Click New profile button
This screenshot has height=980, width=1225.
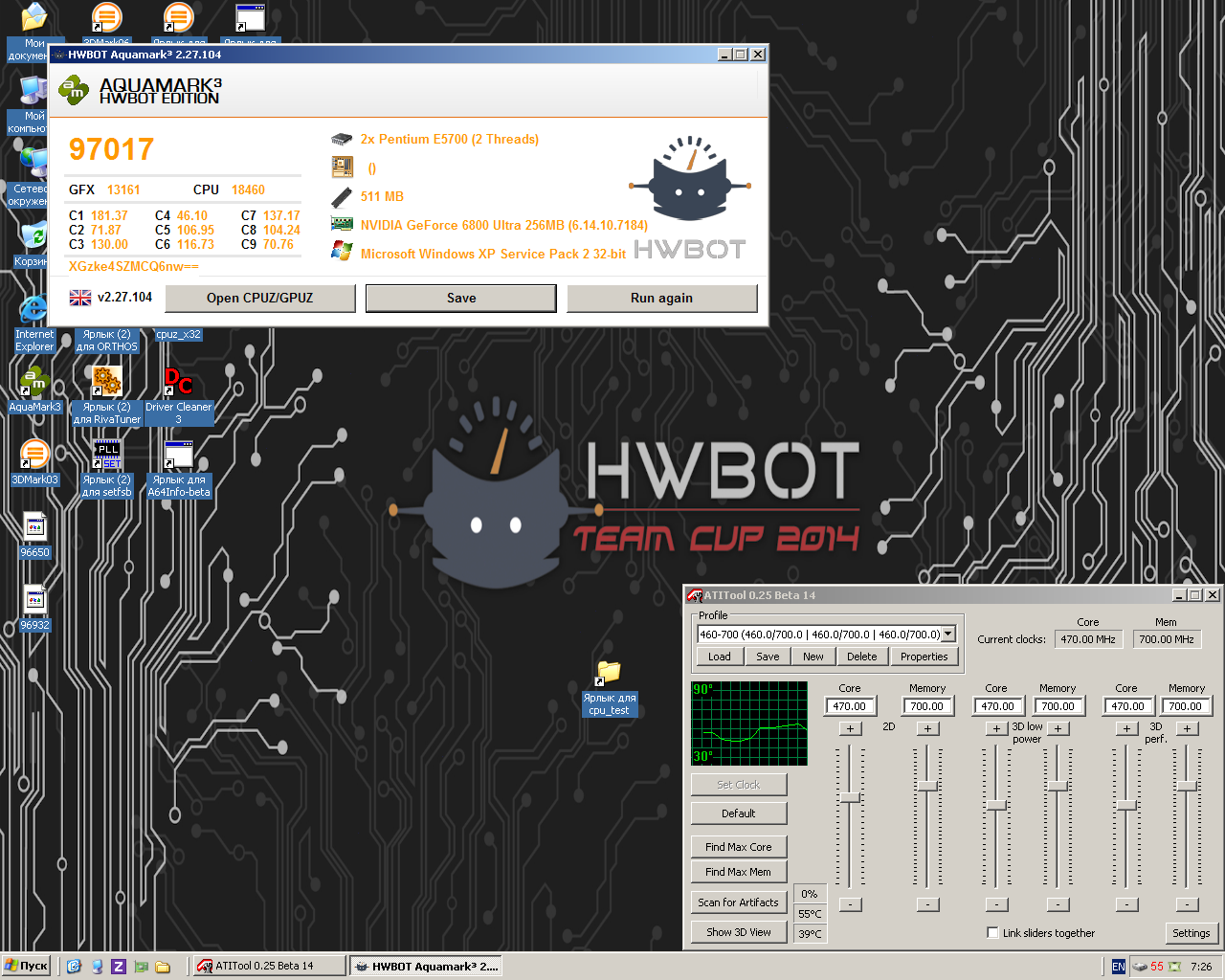coord(813,657)
